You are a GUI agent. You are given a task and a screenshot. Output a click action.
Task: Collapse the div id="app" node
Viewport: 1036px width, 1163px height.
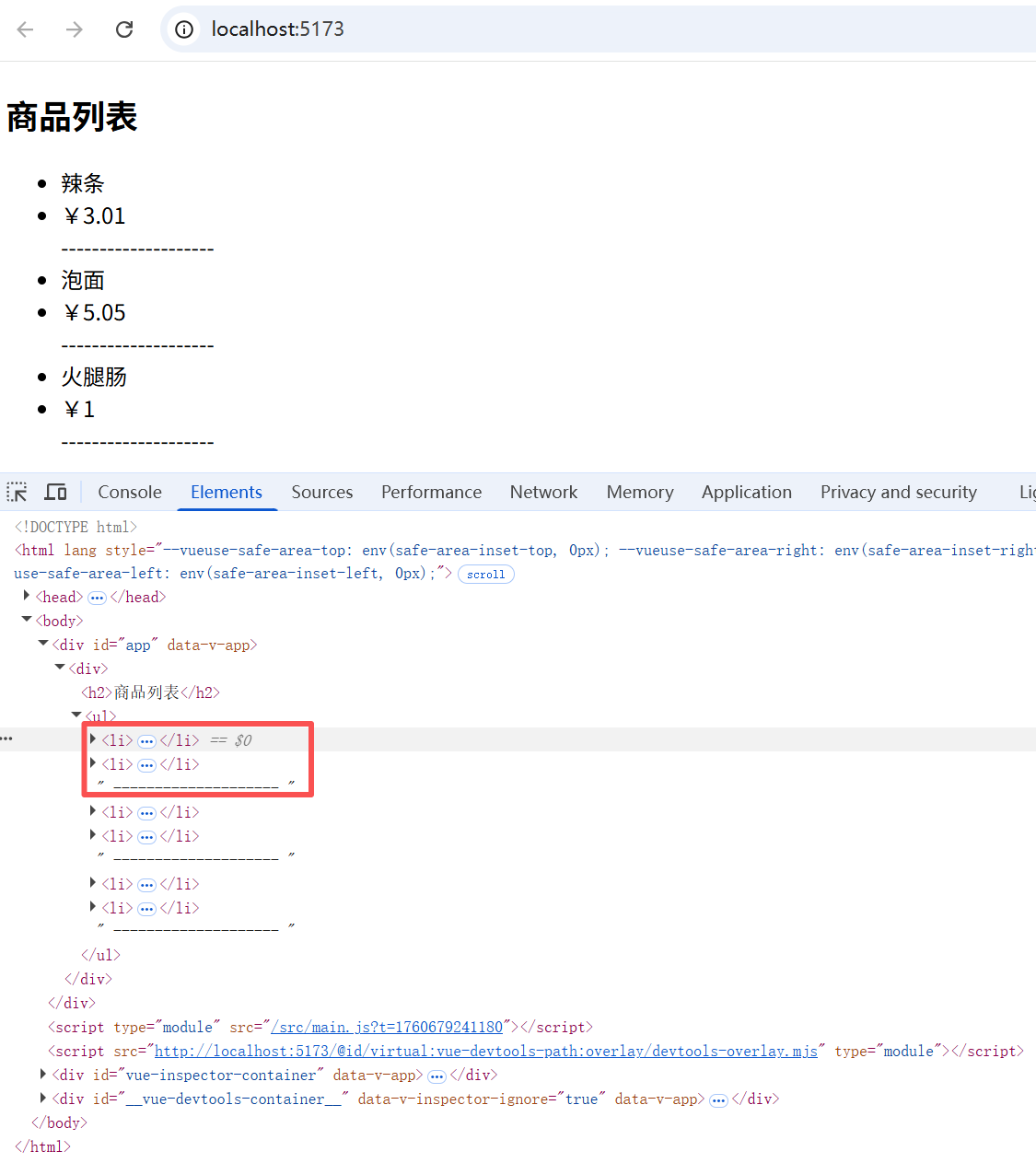[x=43, y=644]
